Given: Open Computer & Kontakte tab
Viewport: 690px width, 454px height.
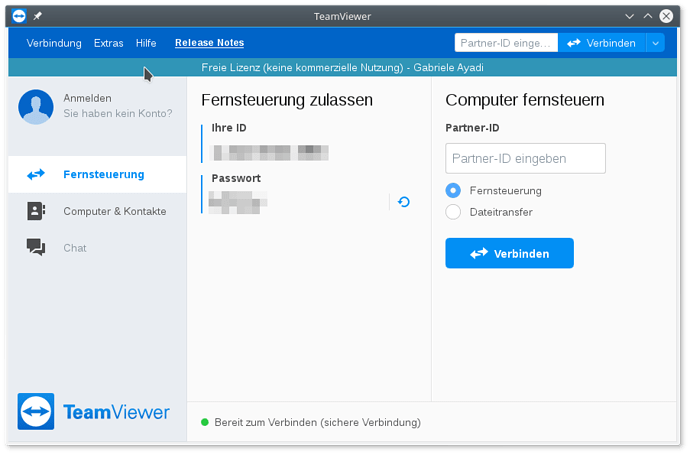Looking at the screenshot, I should tap(97, 212).
